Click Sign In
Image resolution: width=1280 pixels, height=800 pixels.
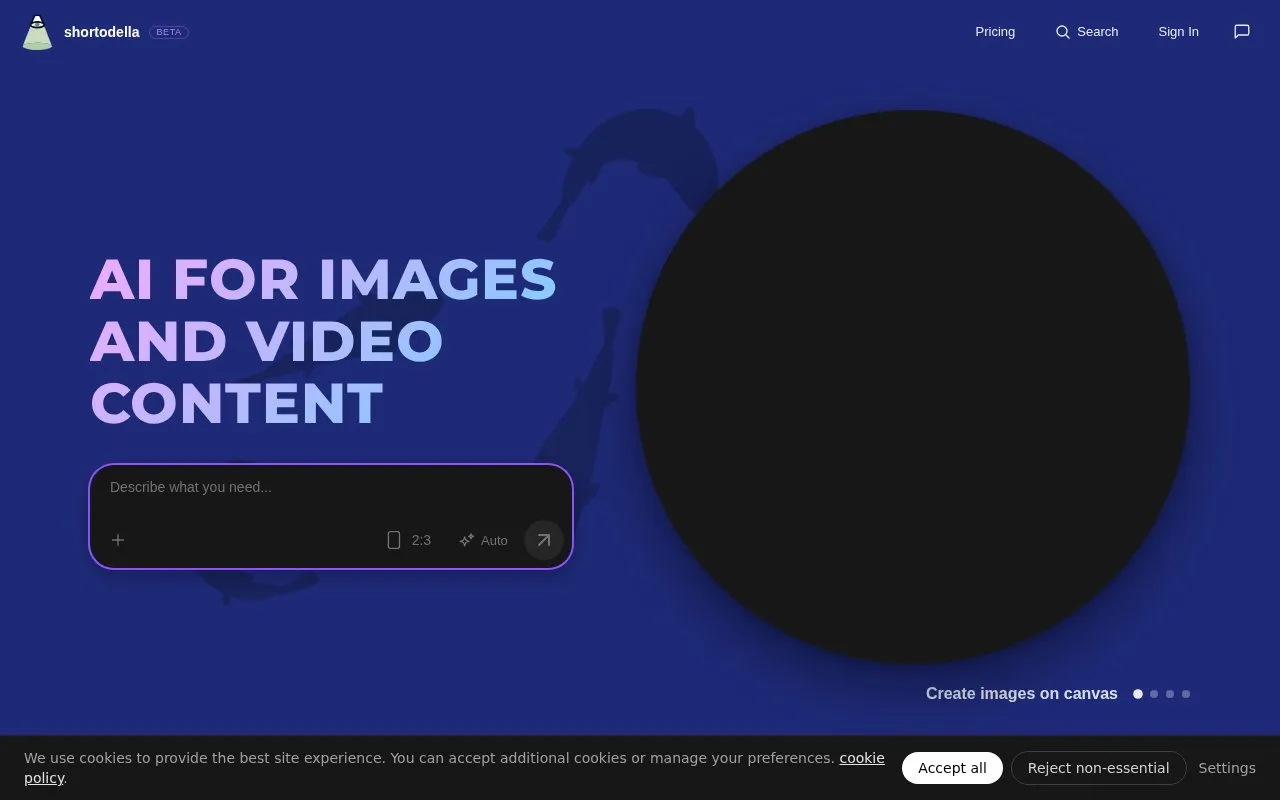pyautogui.click(x=1178, y=32)
